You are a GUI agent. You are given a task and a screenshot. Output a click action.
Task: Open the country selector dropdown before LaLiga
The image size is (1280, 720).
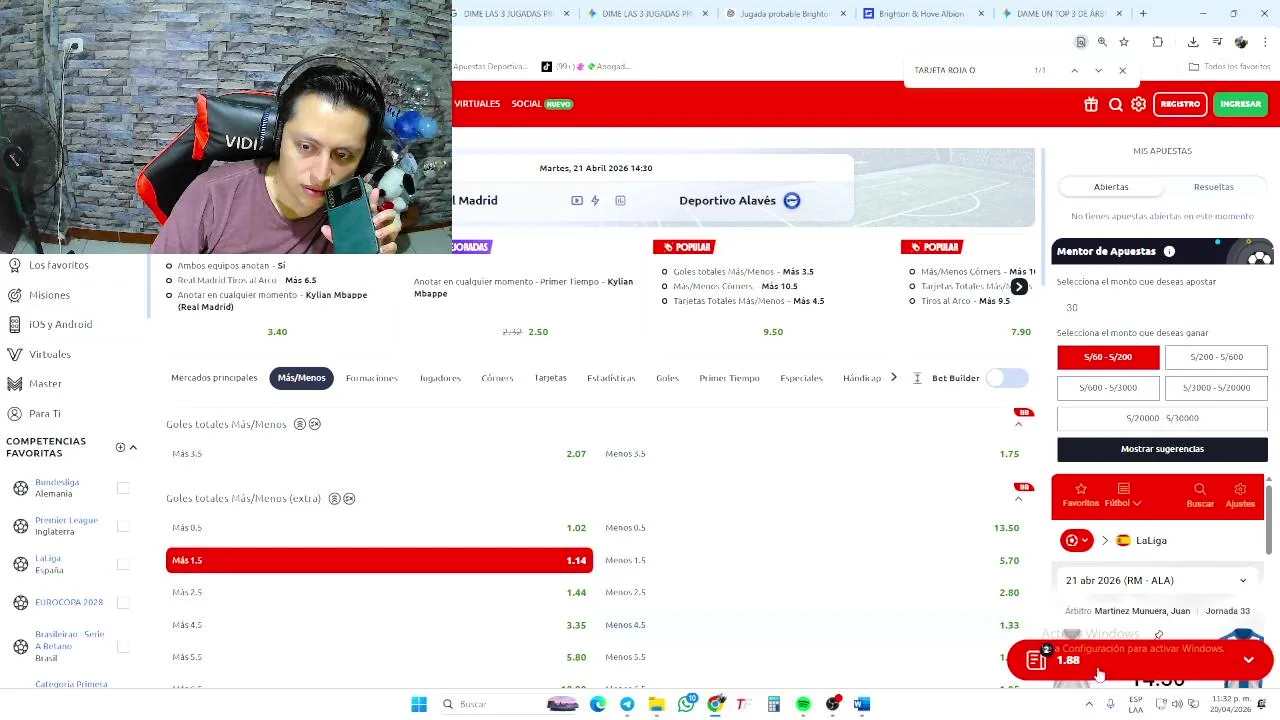[1077, 541]
